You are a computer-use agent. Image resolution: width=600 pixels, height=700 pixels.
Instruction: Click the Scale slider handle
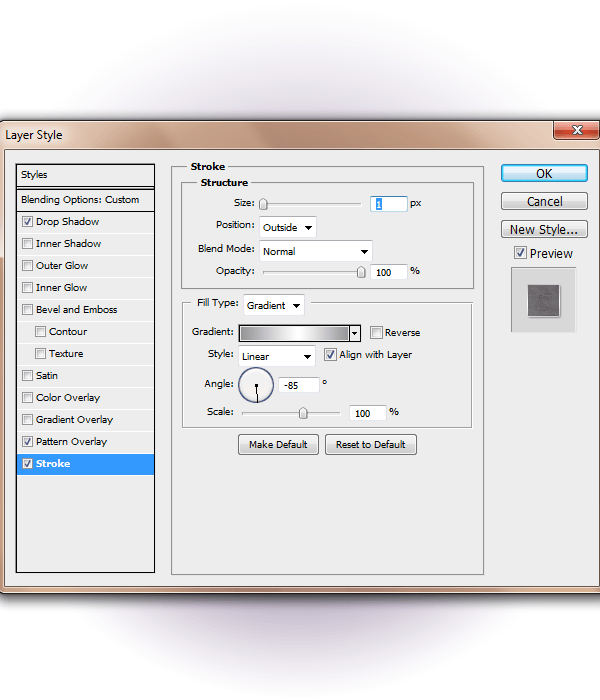click(303, 413)
